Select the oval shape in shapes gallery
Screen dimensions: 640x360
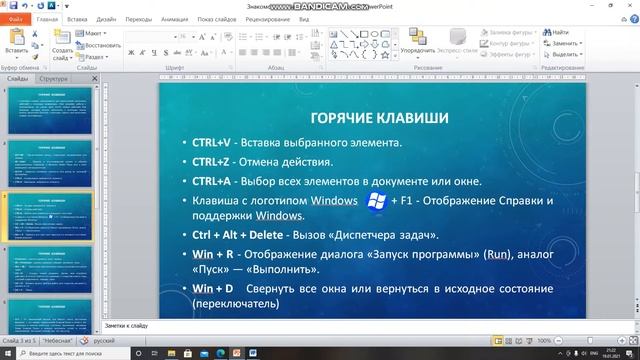[374, 34]
